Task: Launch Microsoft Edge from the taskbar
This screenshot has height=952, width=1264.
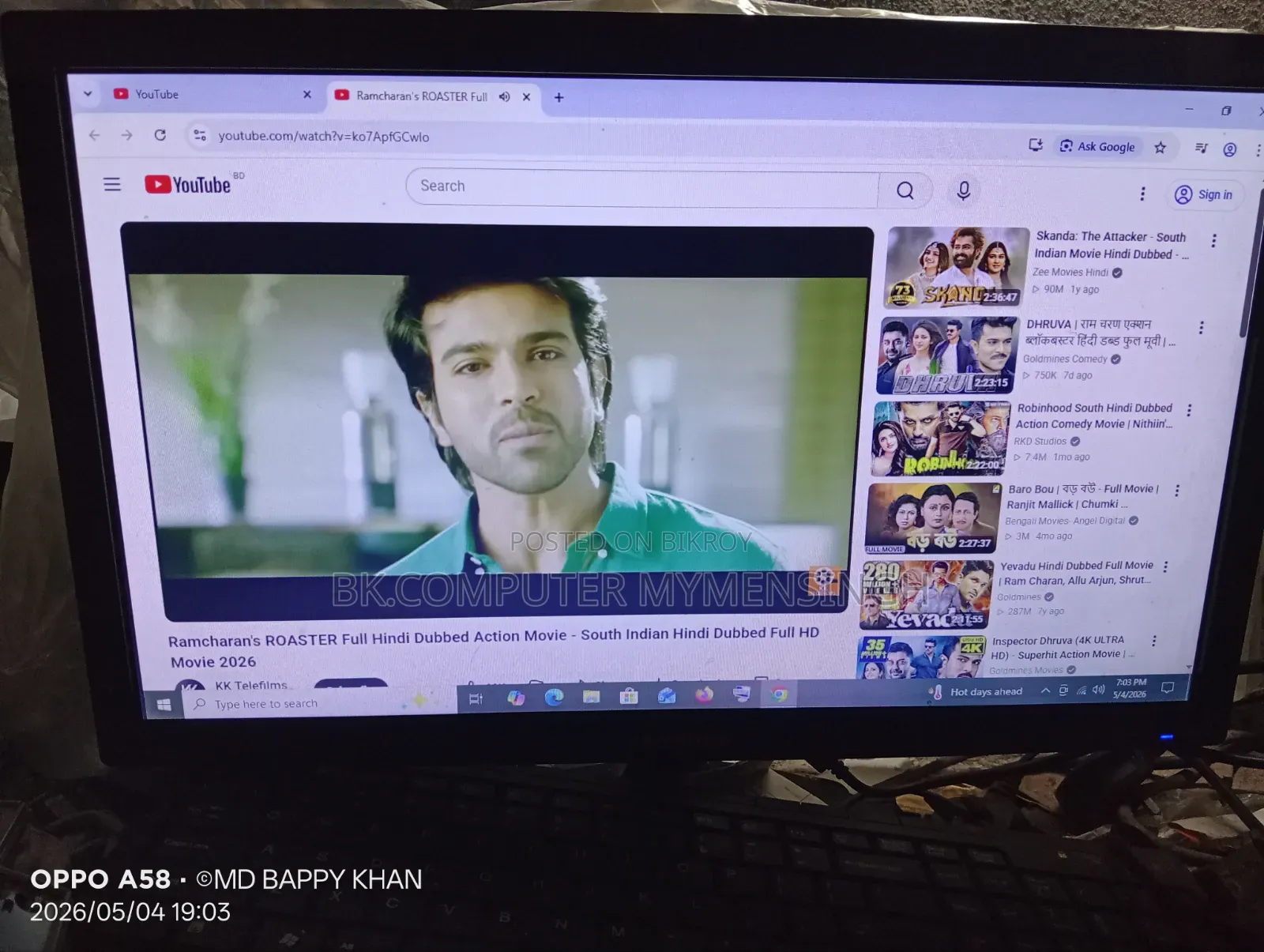Action: point(554,697)
